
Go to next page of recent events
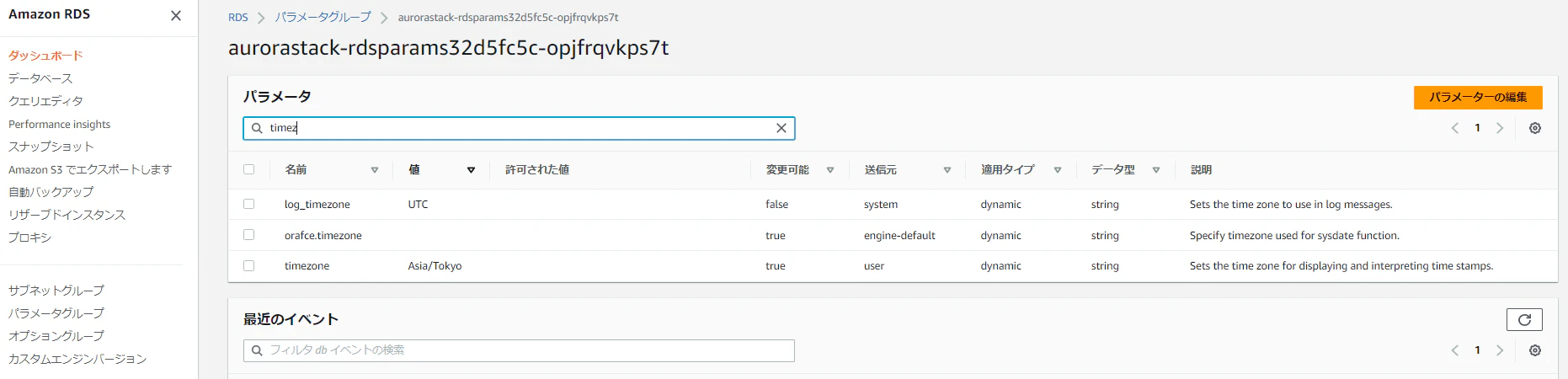(x=1500, y=350)
